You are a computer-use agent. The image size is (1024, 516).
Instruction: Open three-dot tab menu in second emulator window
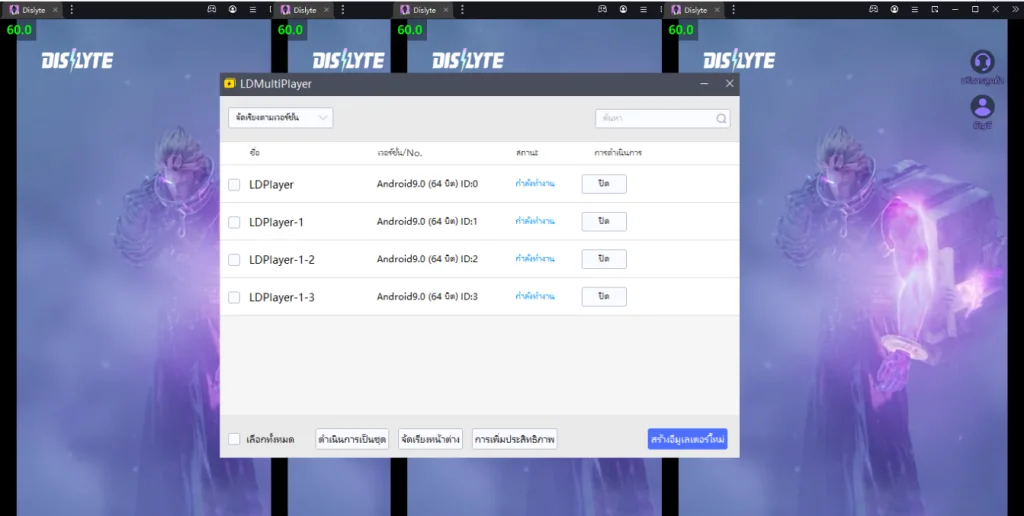coord(343,10)
